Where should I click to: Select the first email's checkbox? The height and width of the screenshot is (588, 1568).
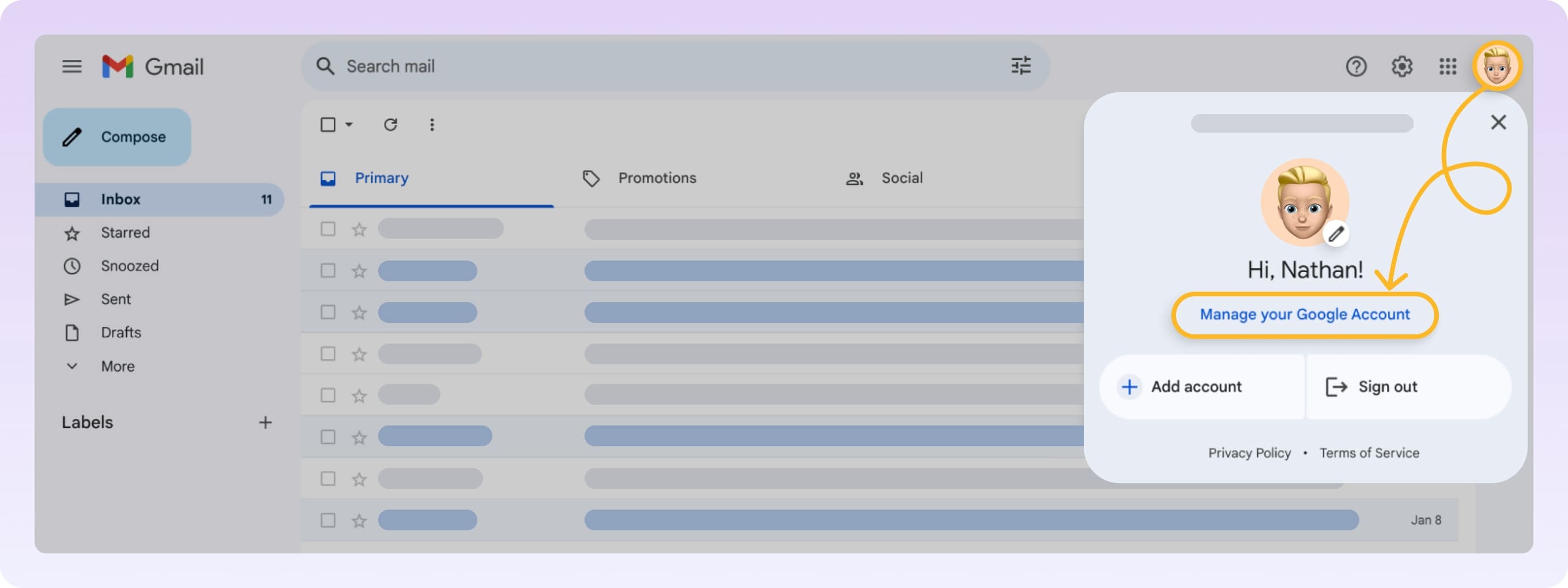click(328, 229)
